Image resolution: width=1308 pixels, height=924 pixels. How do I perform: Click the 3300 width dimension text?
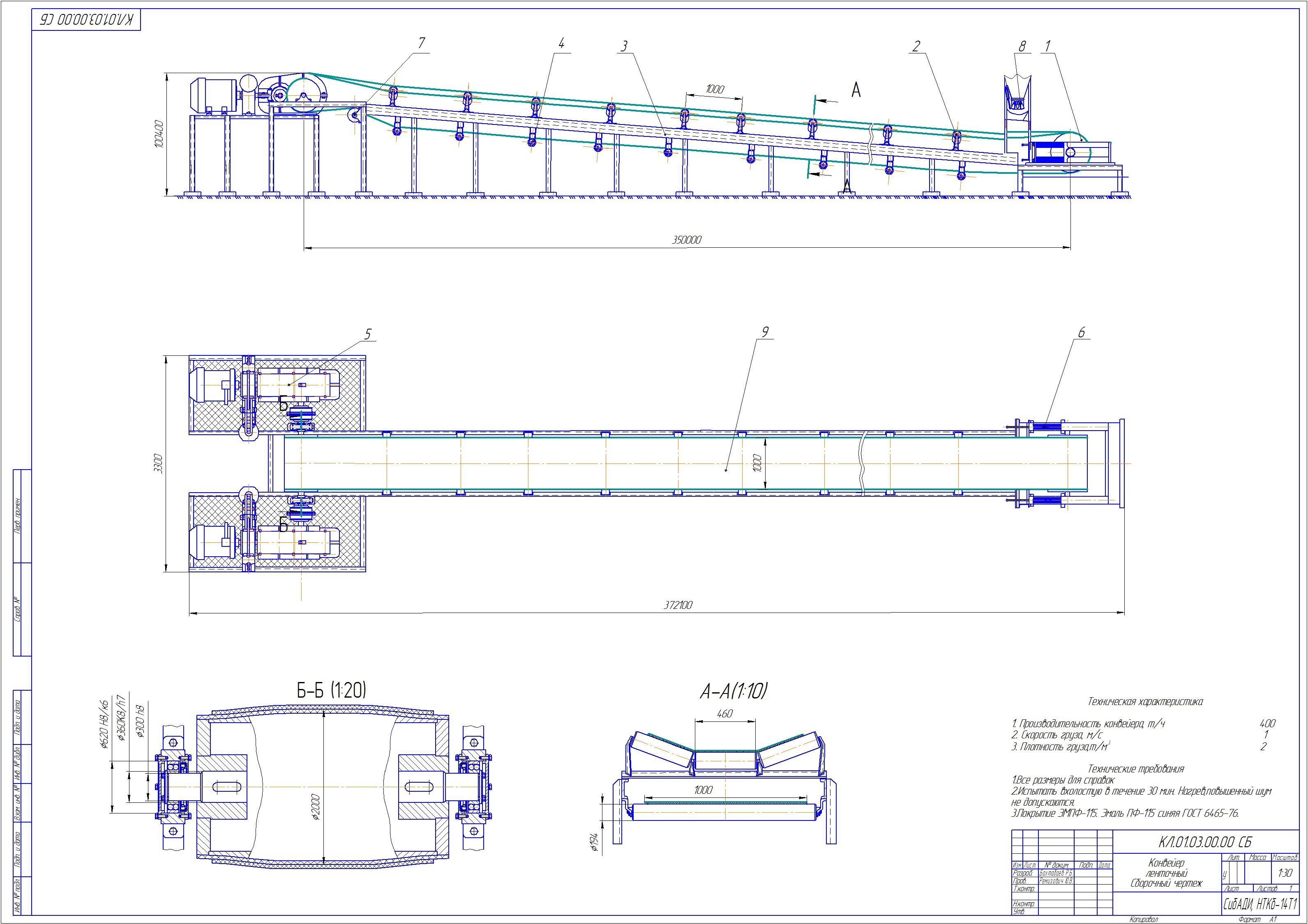[159, 464]
